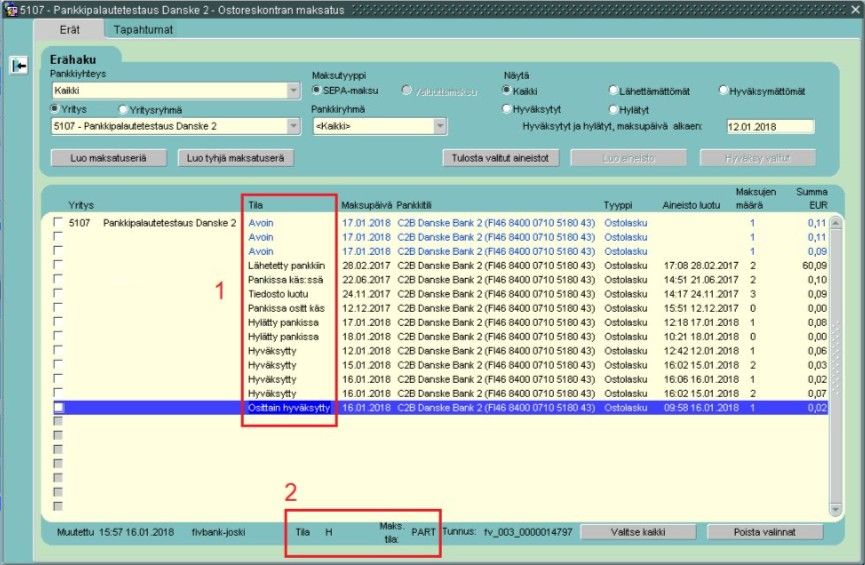
Task: Click the 14:51 21.06.2017 aineisto luotu cell
Action: tap(701, 280)
